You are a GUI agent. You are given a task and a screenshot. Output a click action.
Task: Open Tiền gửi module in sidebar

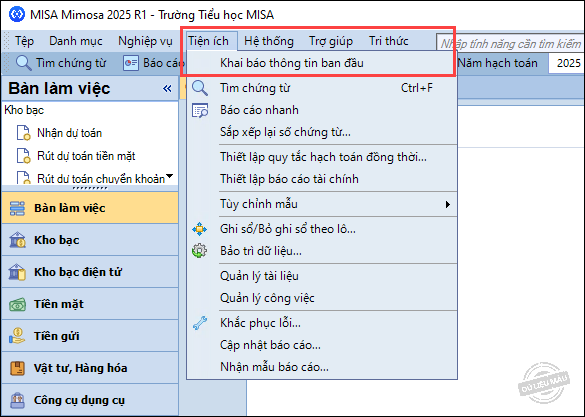(90, 336)
